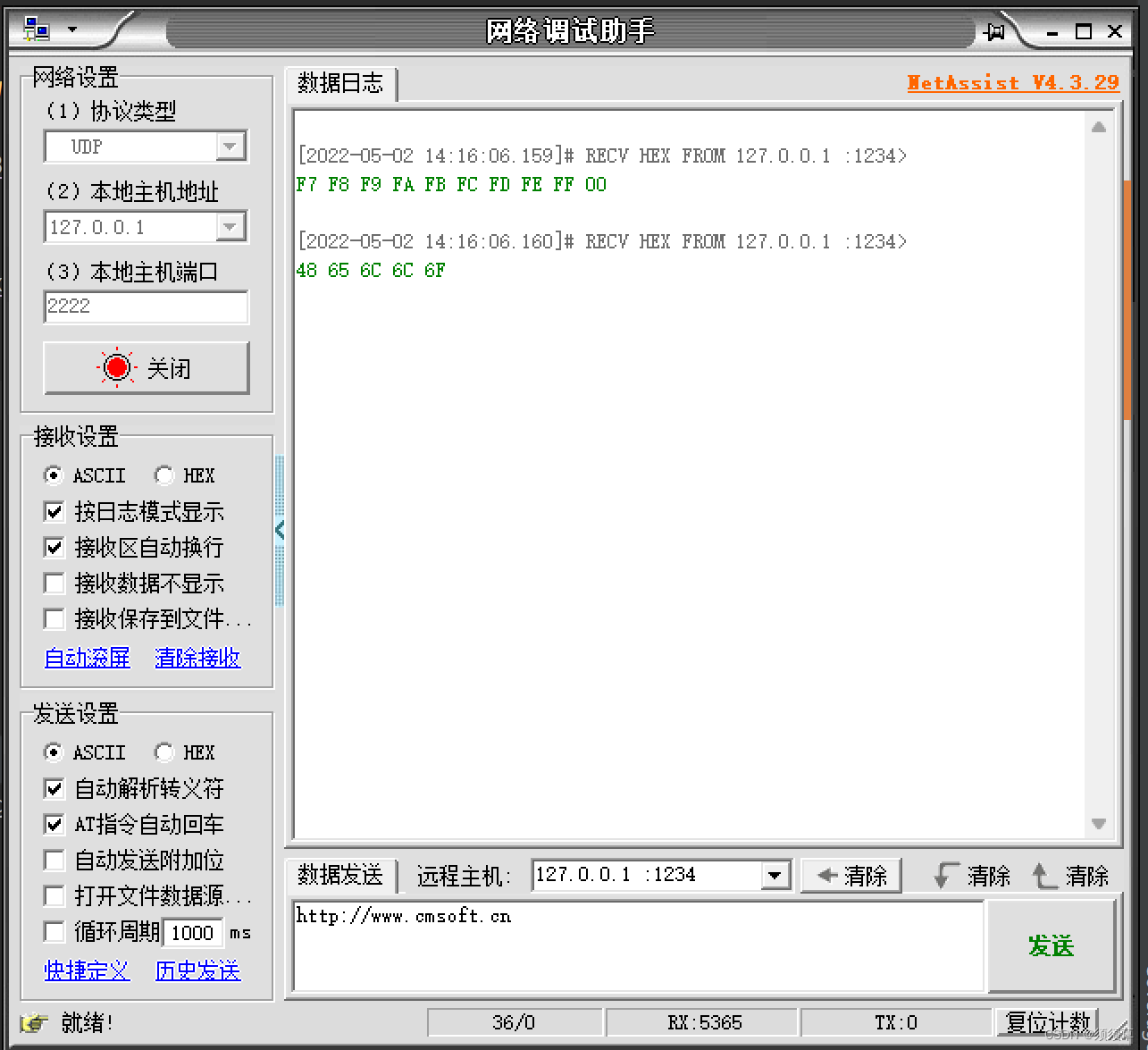Open the 'NetAssist V4.3.29' link
The height and width of the screenshot is (1050, 1148).
(1013, 82)
